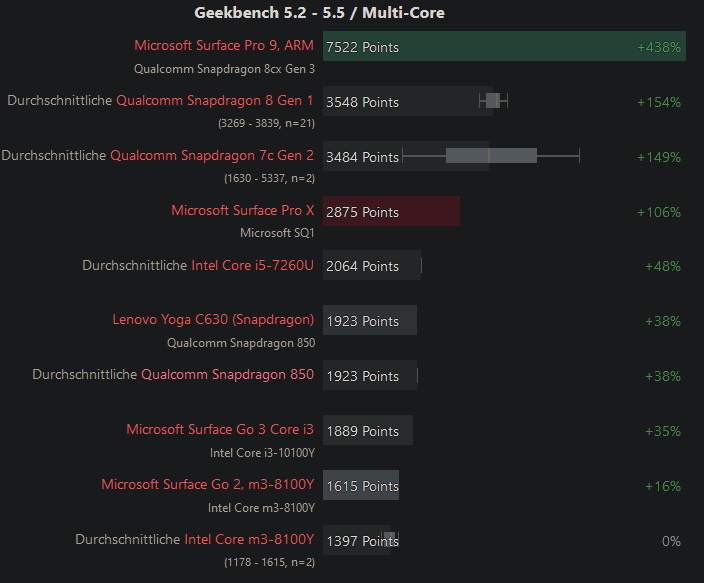
Task: Click the green 7522 Points bar
Action: point(504,46)
